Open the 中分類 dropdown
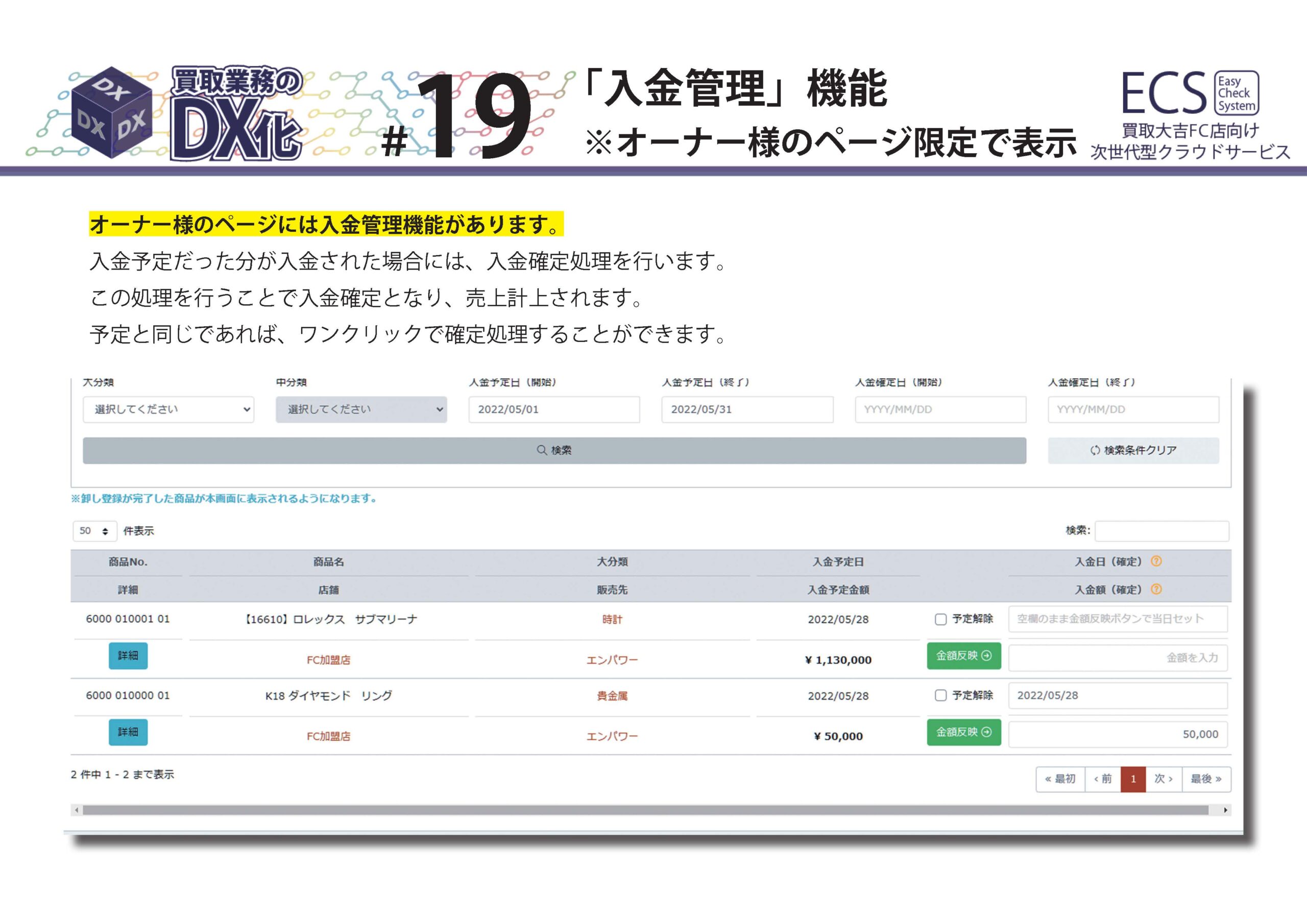 pyautogui.click(x=361, y=409)
